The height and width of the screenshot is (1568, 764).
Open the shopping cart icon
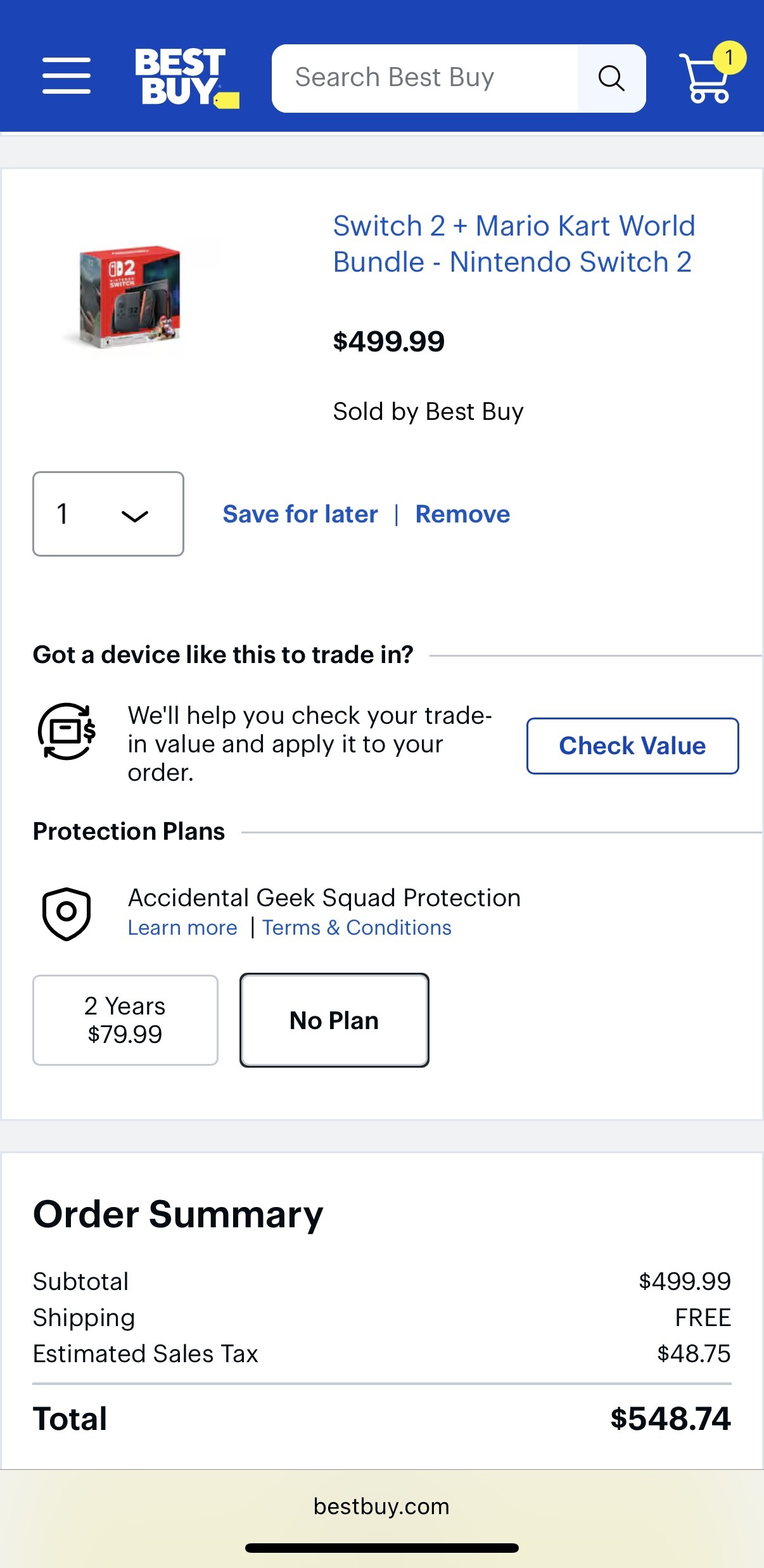(x=705, y=80)
